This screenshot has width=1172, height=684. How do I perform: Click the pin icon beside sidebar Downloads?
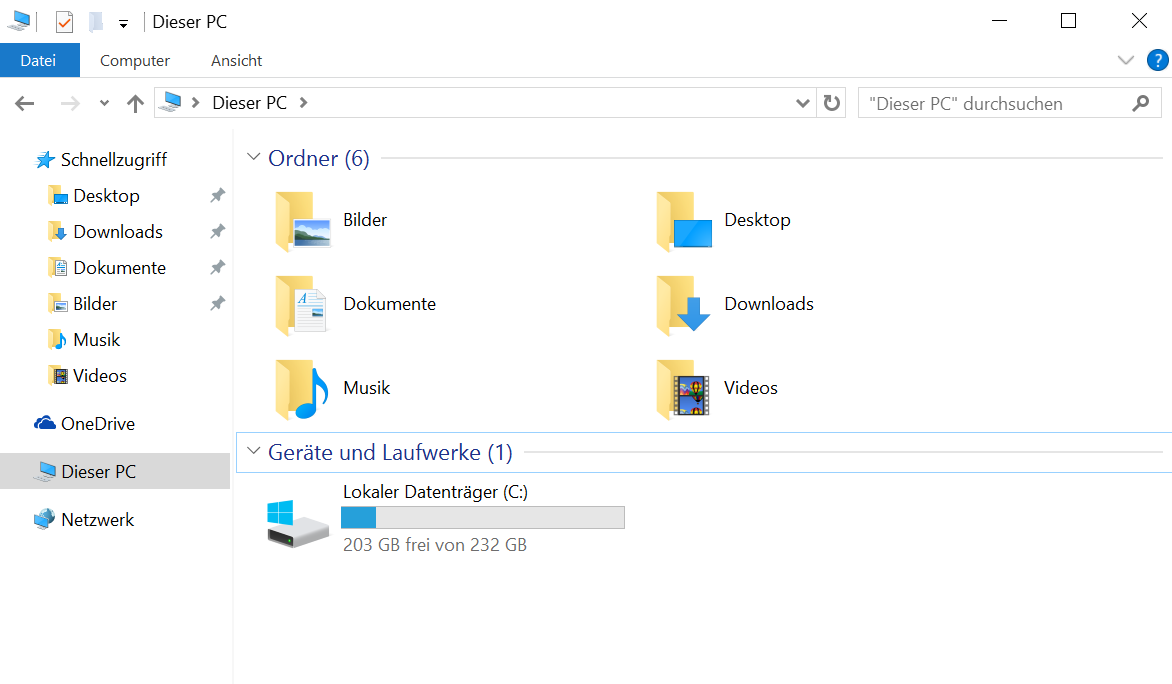218,231
